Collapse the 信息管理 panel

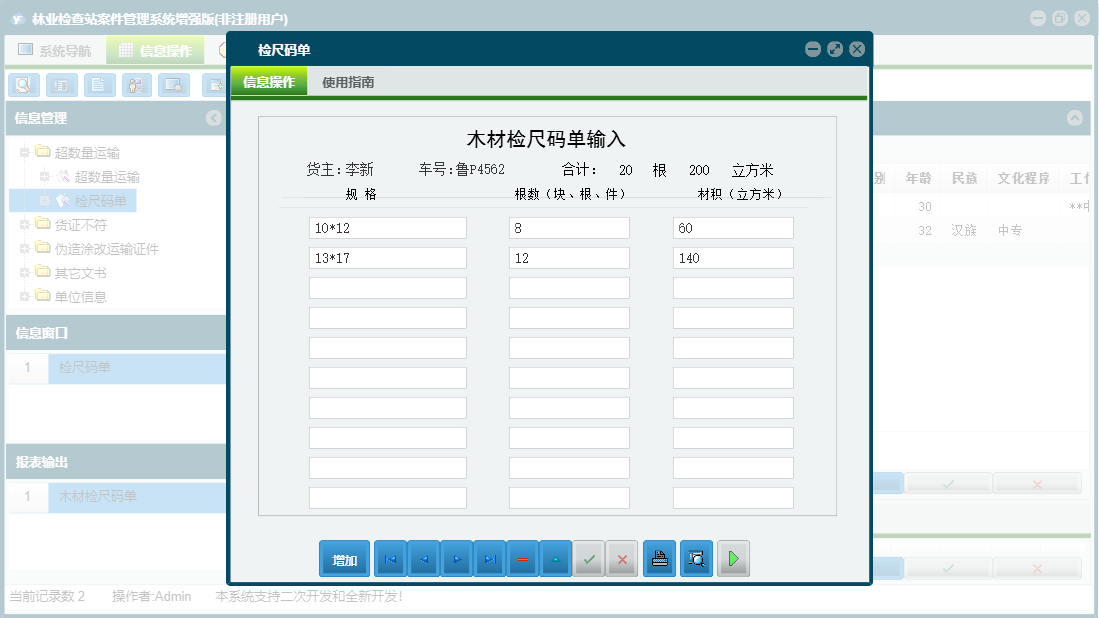(x=212, y=118)
